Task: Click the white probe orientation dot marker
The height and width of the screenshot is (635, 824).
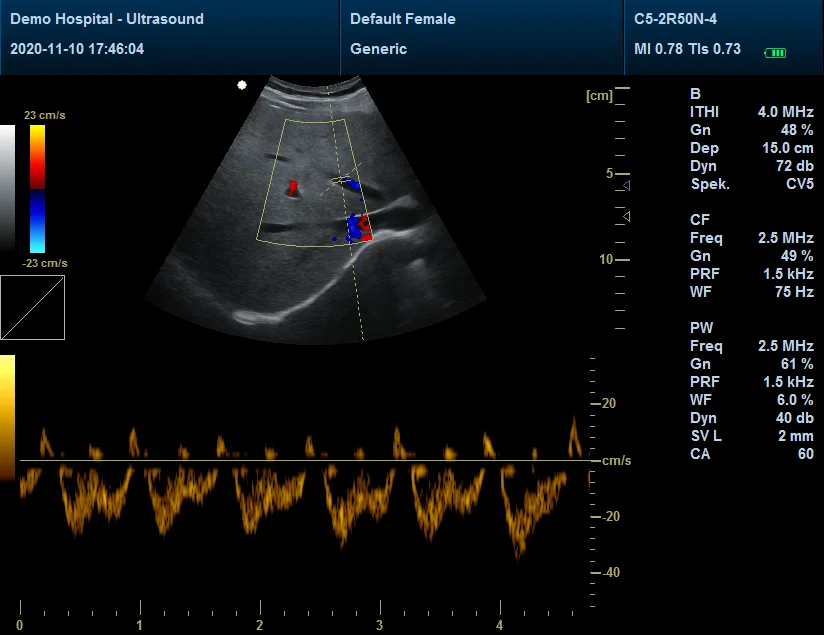Action: [x=242, y=85]
